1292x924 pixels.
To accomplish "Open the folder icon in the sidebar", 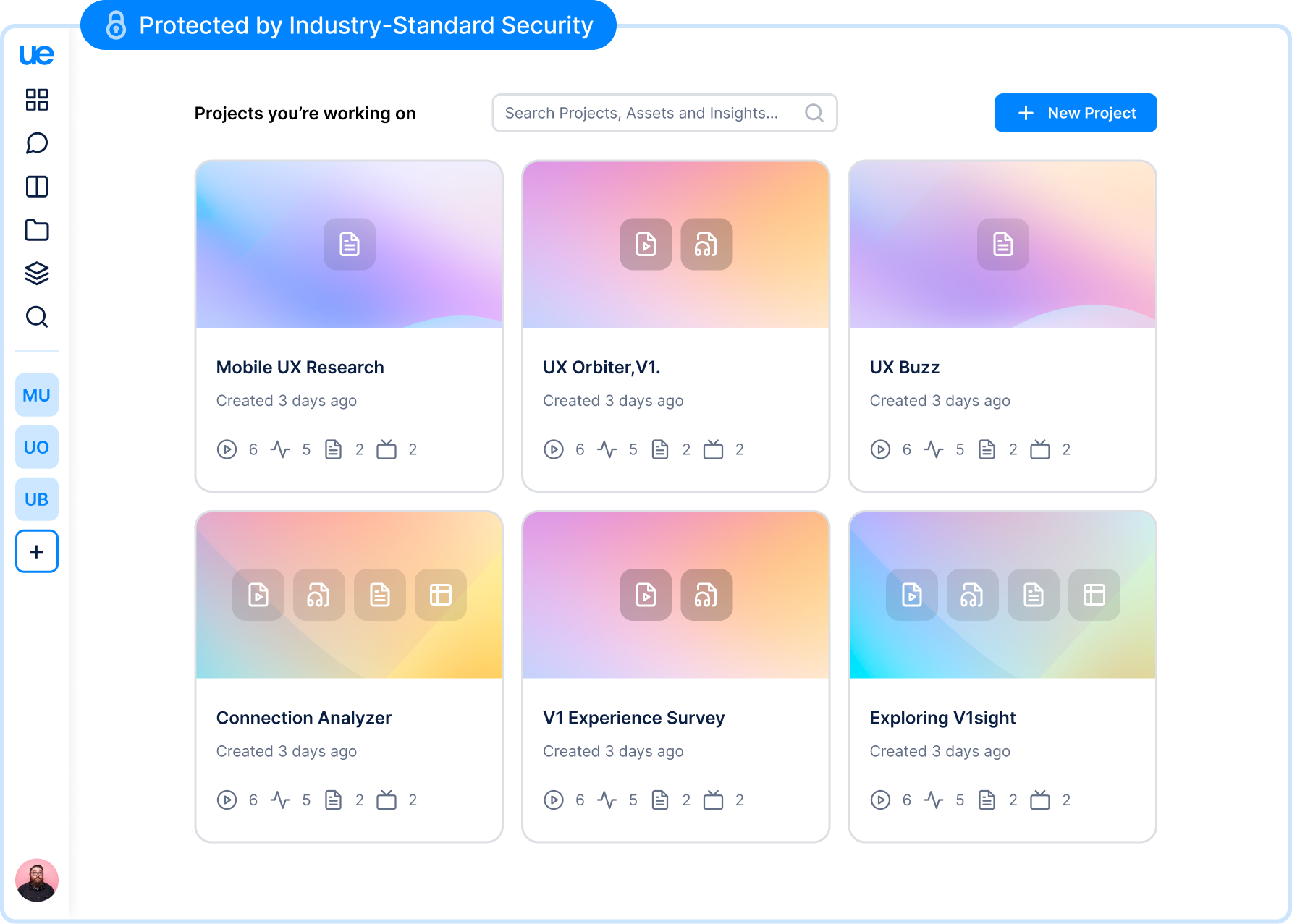I will point(37,230).
